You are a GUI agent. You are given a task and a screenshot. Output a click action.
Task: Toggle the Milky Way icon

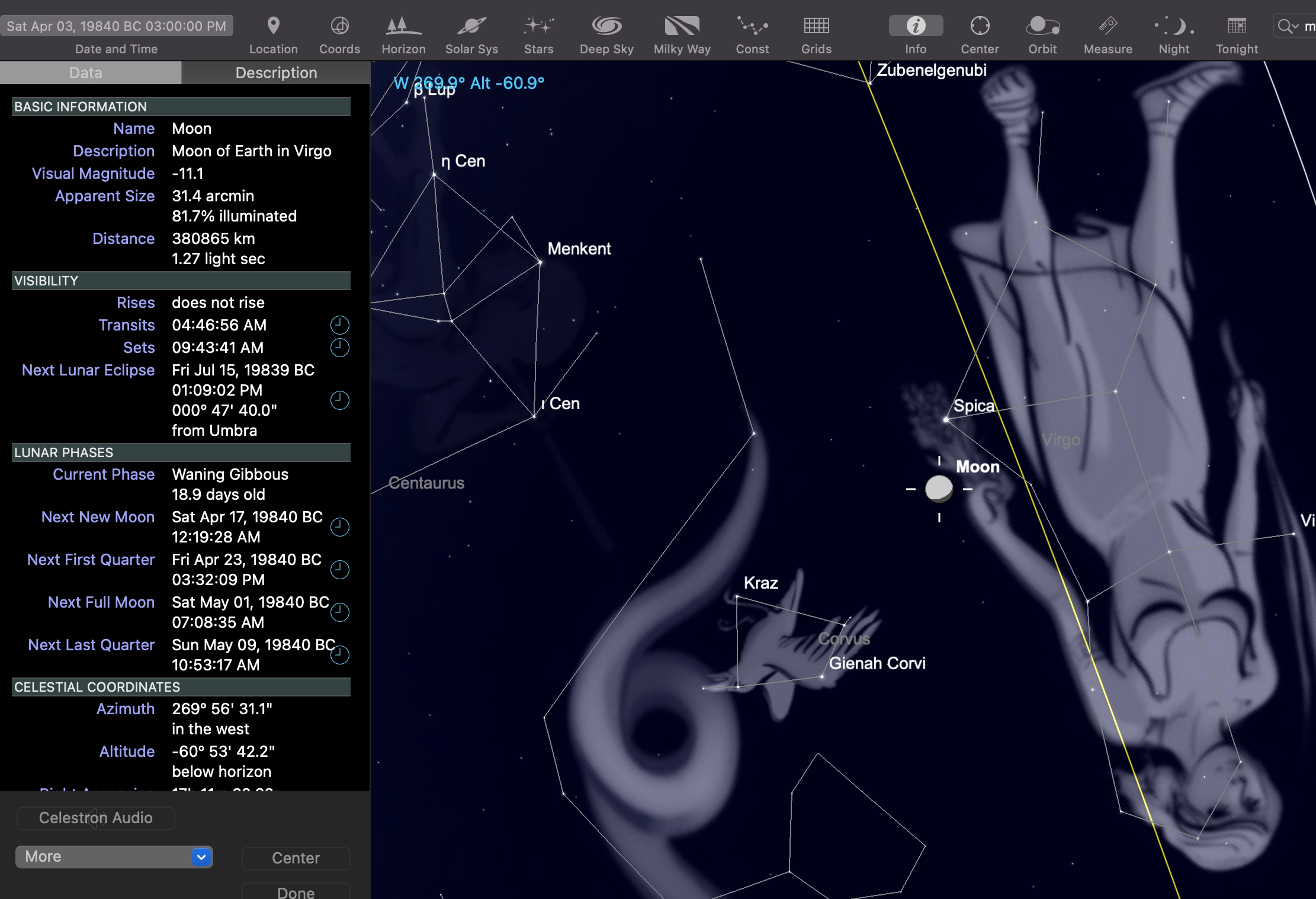682,26
